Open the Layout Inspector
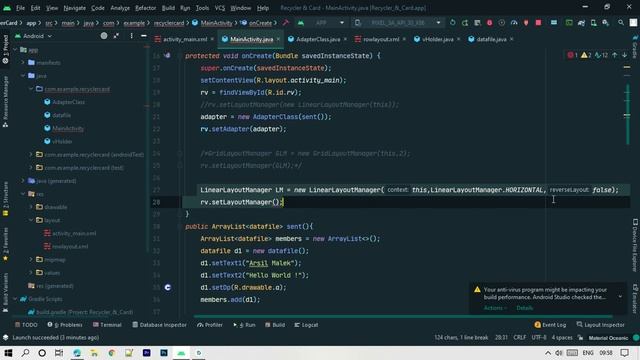The width and height of the screenshot is (640, 360). (x=600, y=325)
